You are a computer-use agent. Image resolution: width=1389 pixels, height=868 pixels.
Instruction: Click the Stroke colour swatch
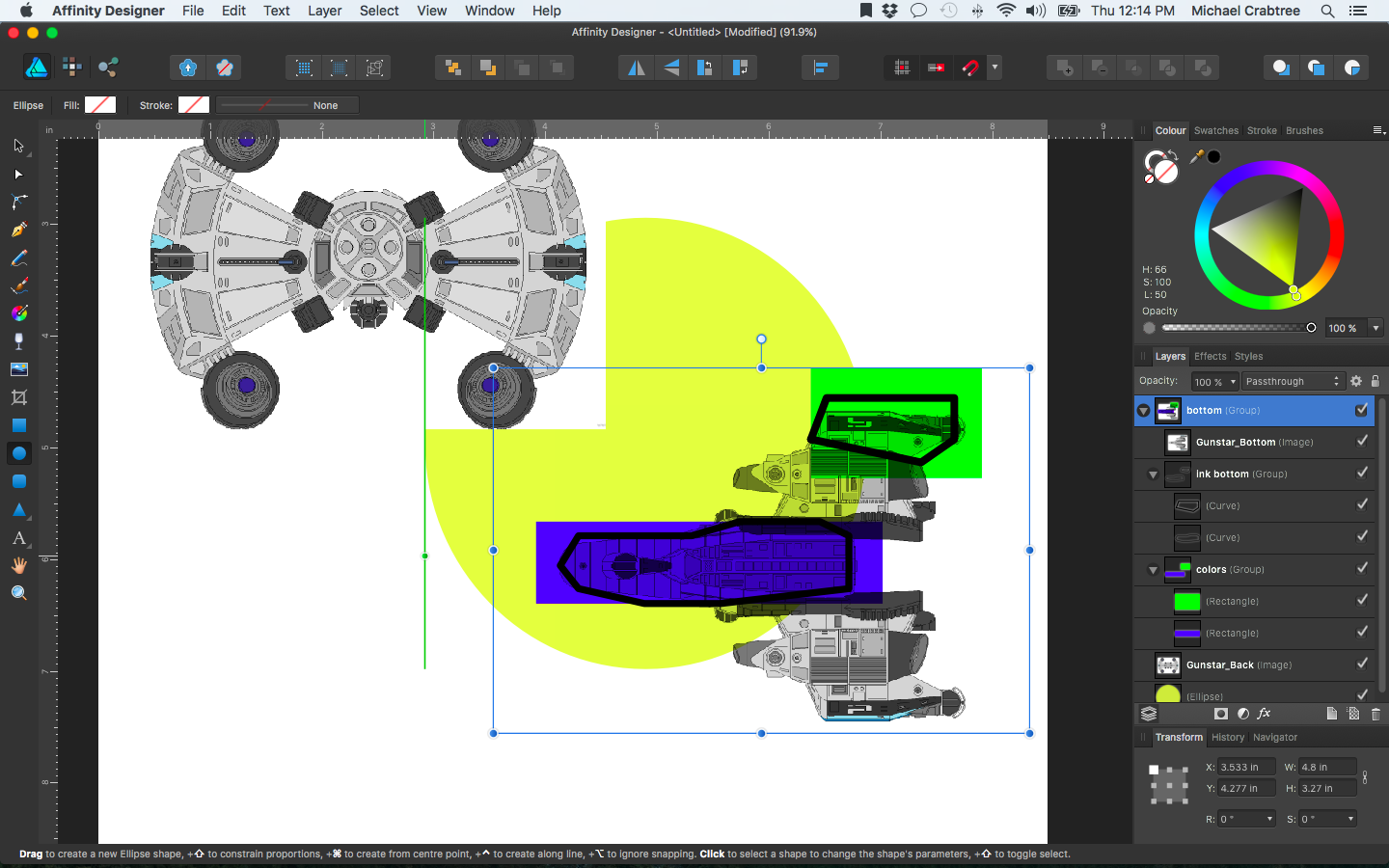click(x=194, y=105)
